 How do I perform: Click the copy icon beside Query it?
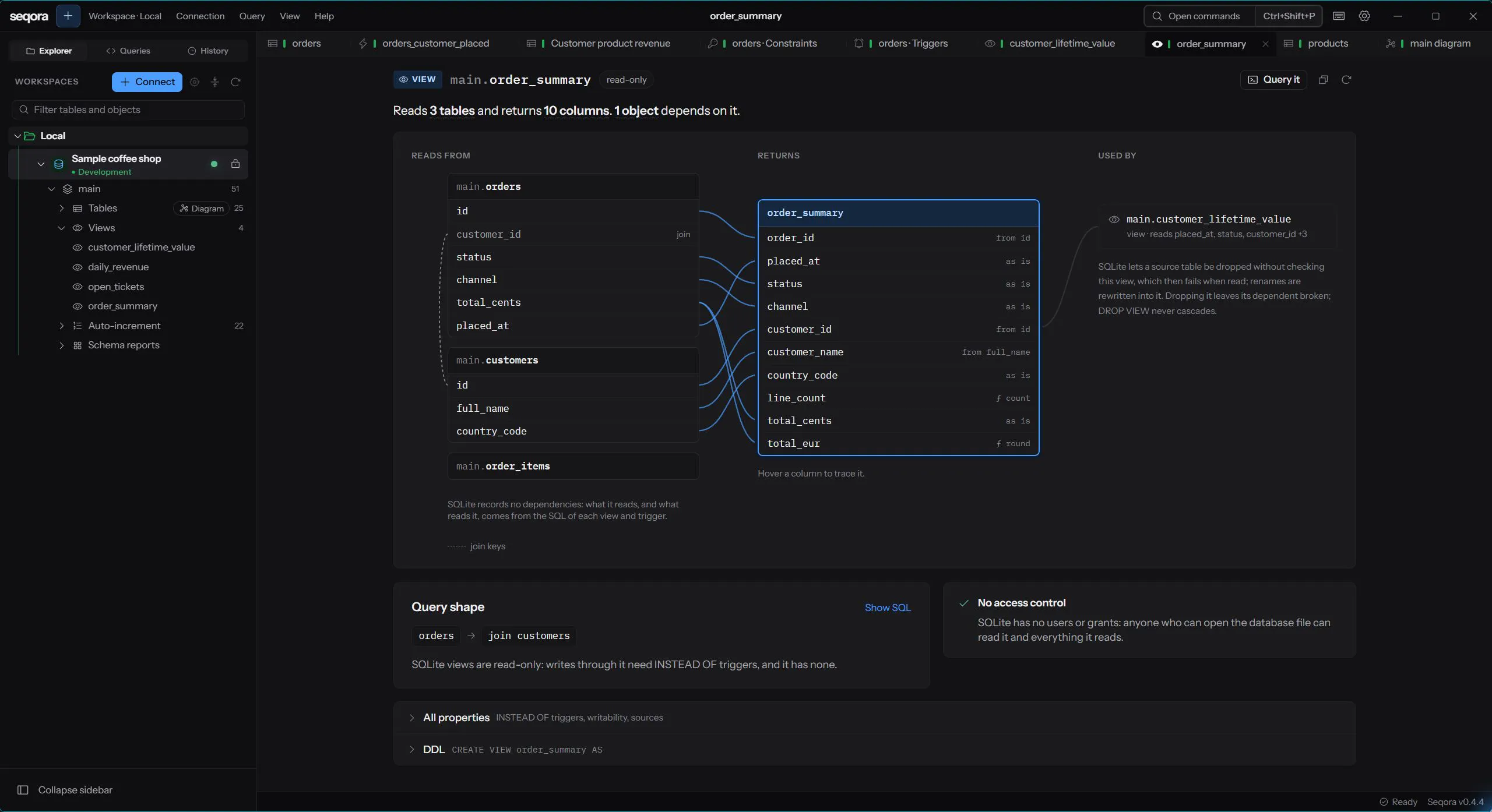(1324, 80)
